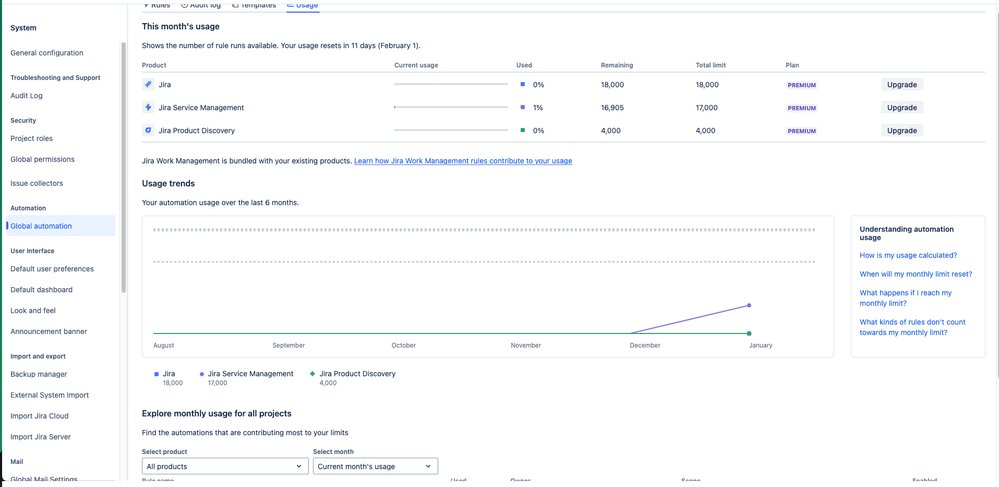Click the August label on chart axis
This screenshot has height=487, width=999.
(x=164, y=345)
